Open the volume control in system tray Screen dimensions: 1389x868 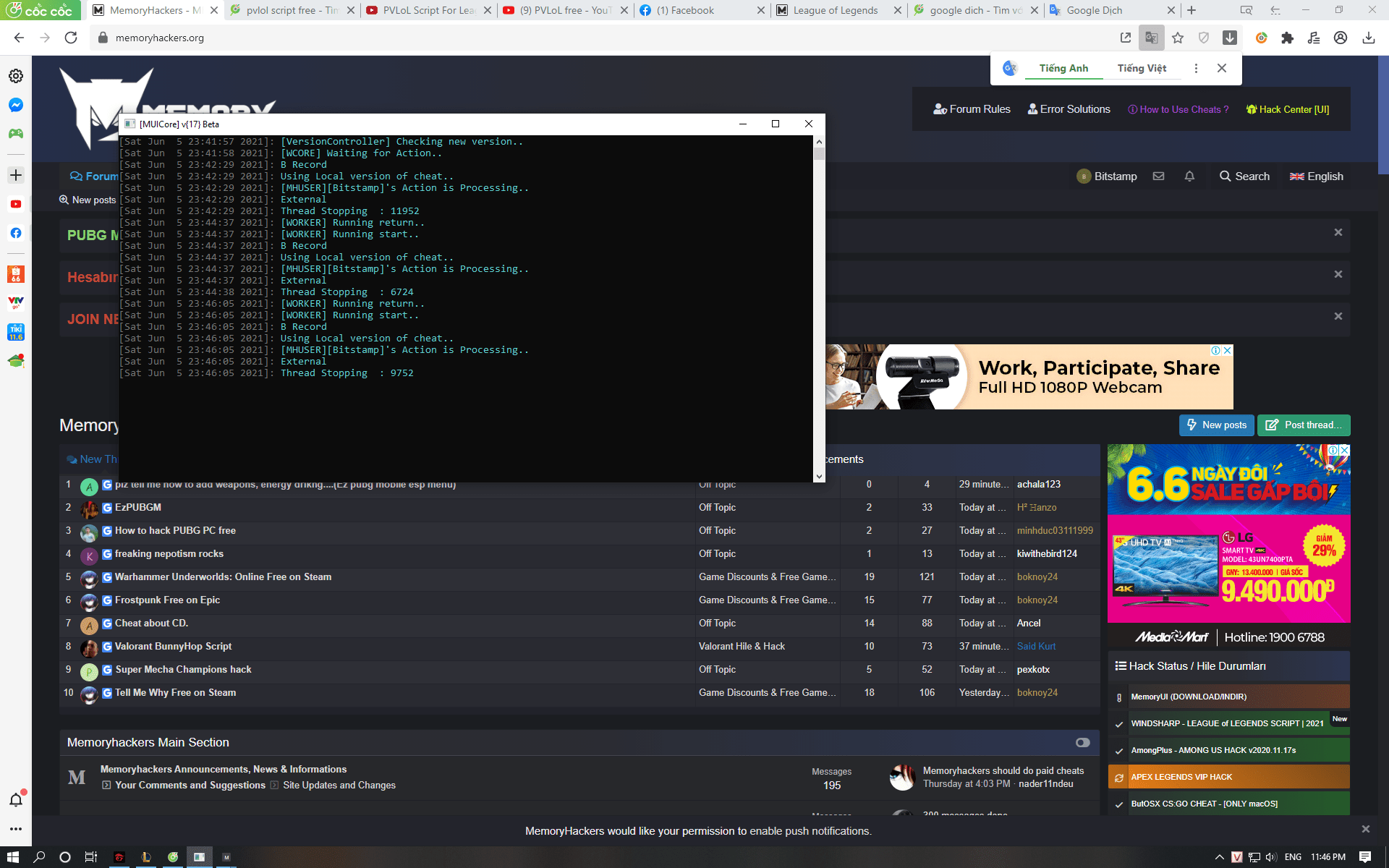click(x=1271, y=857)
